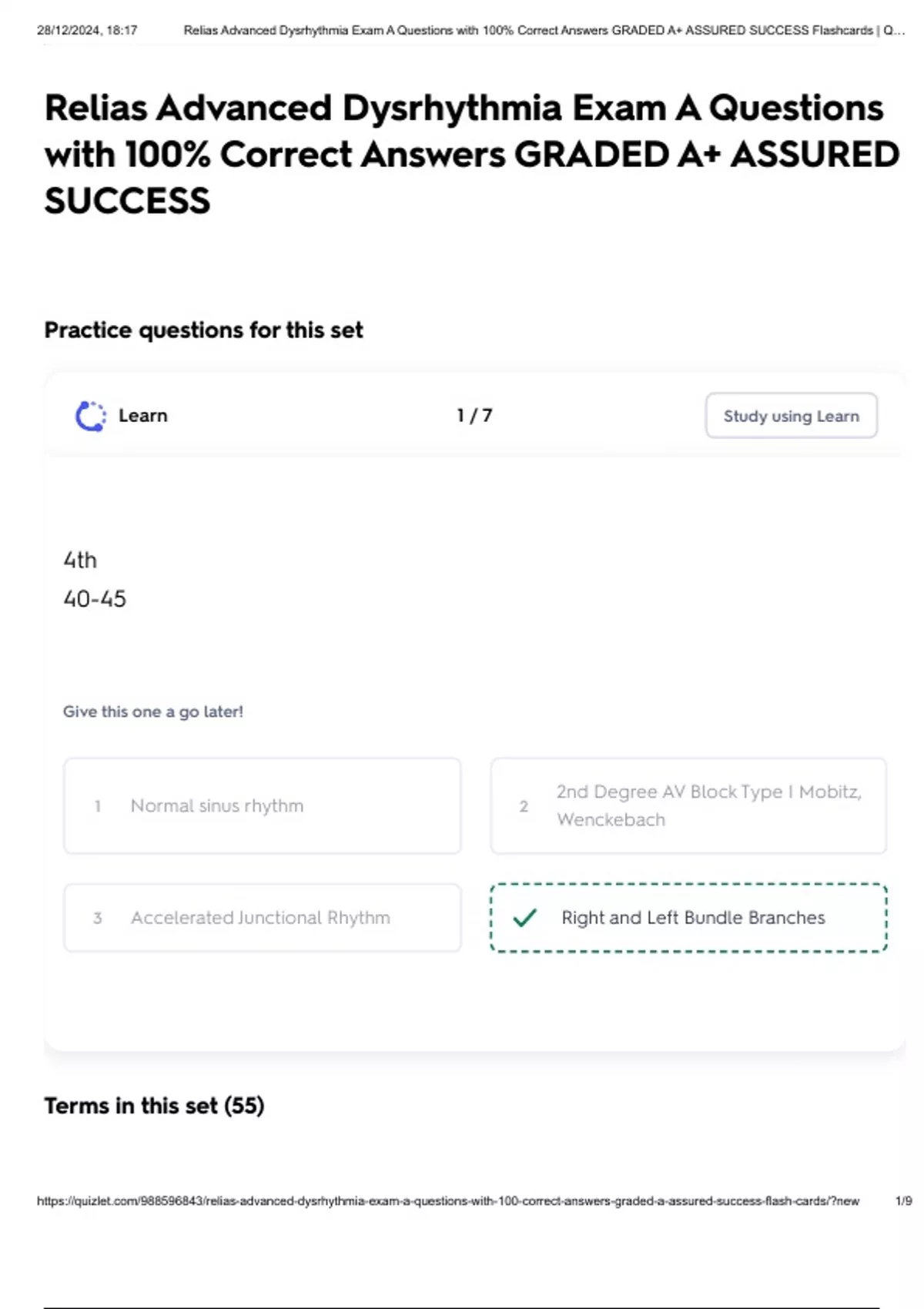Select answer 'Right and Left Bundle Branches'
924x1309 pixels.
688,918
